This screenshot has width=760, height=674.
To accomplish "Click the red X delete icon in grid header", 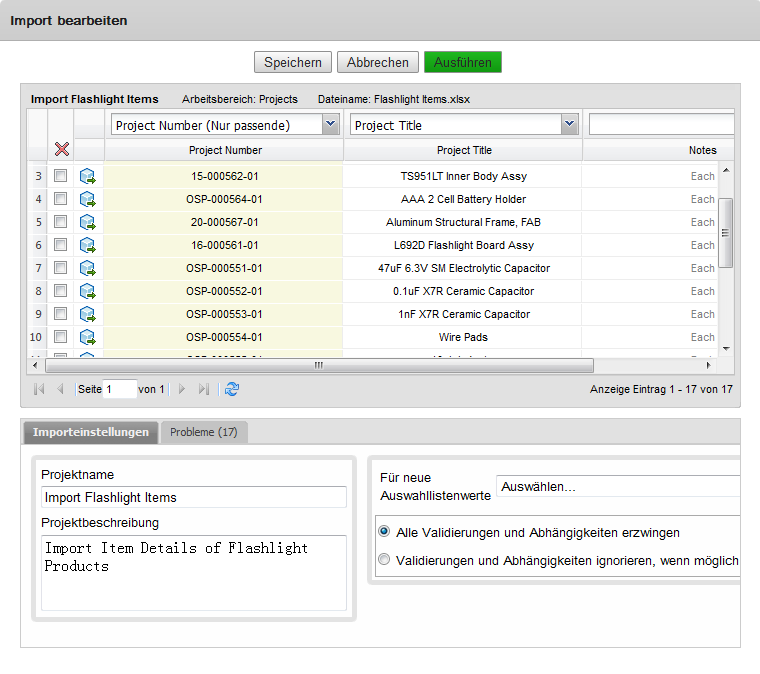I will (62, 149).
